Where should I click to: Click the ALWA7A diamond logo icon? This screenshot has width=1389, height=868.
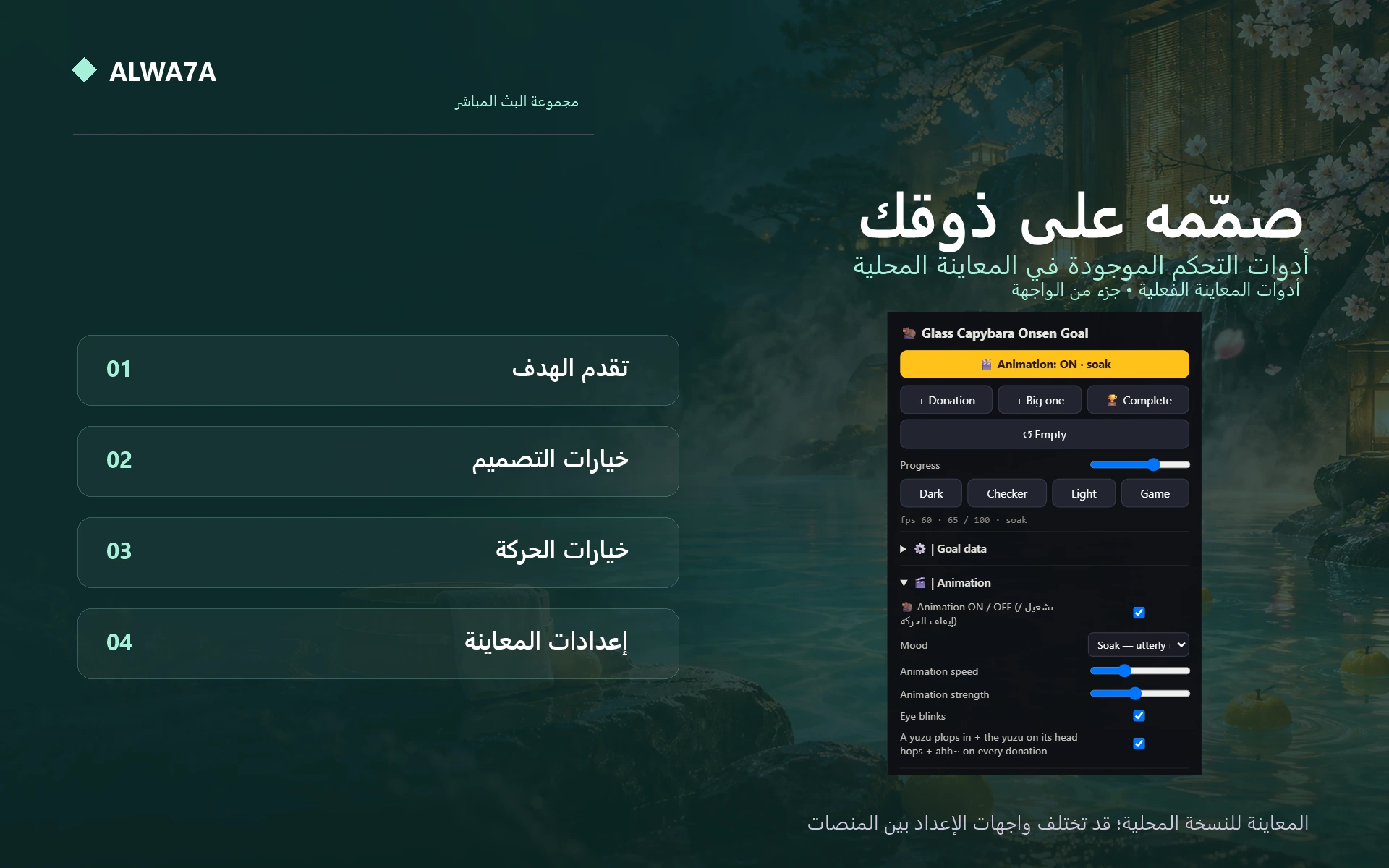click(85, 70)
